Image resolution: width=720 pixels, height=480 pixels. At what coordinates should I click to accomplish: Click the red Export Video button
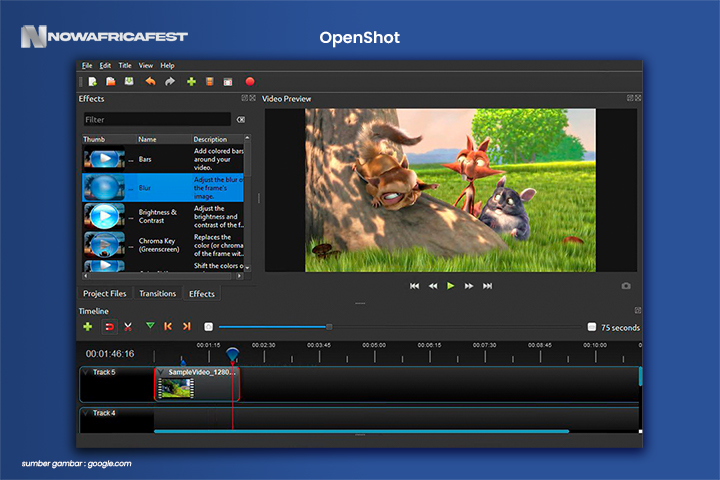click(x=250, y=82)
